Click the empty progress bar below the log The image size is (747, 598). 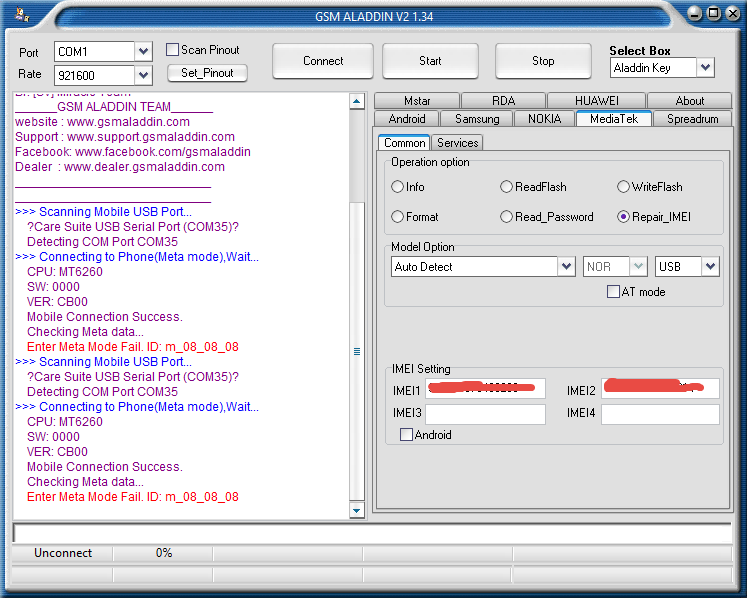373,534
